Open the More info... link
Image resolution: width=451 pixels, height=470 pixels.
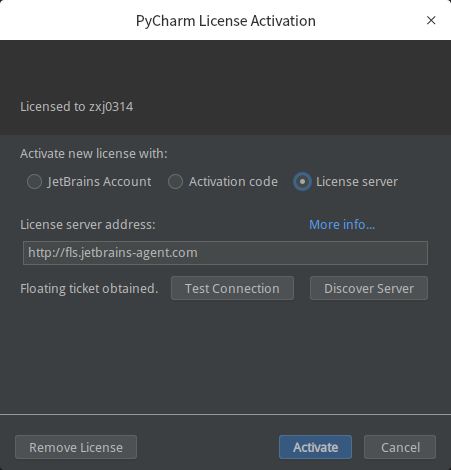[x=342, y=225]
